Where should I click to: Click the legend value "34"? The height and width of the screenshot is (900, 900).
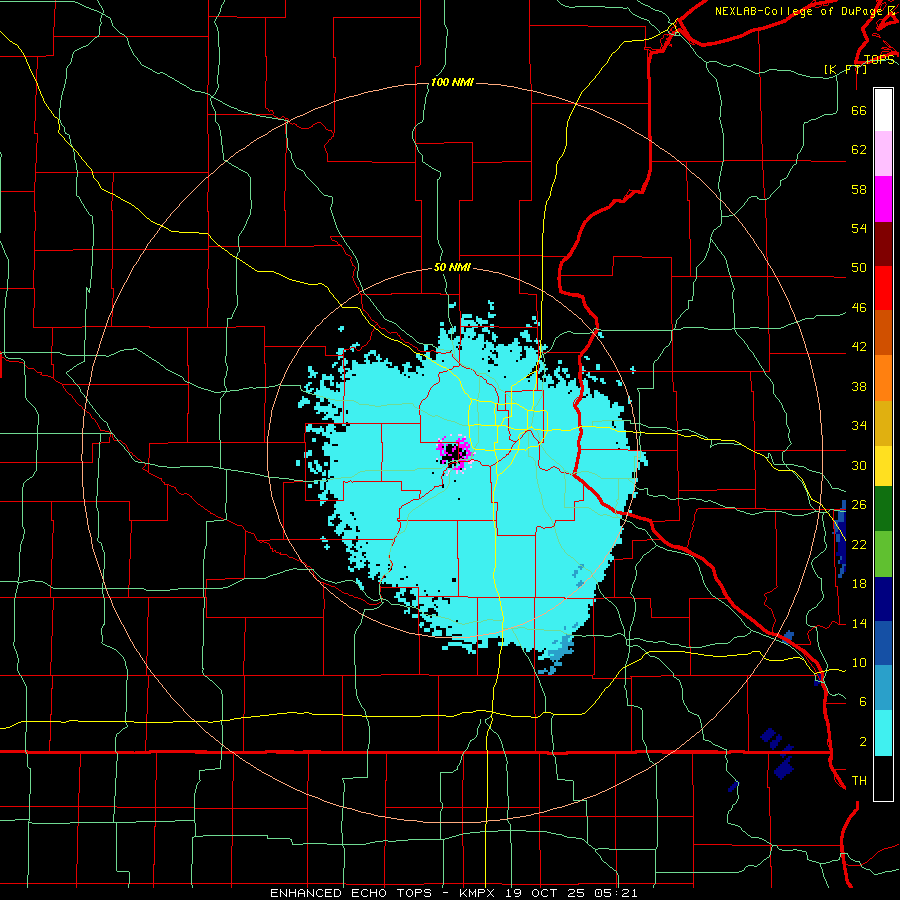[x=859, y=425]
